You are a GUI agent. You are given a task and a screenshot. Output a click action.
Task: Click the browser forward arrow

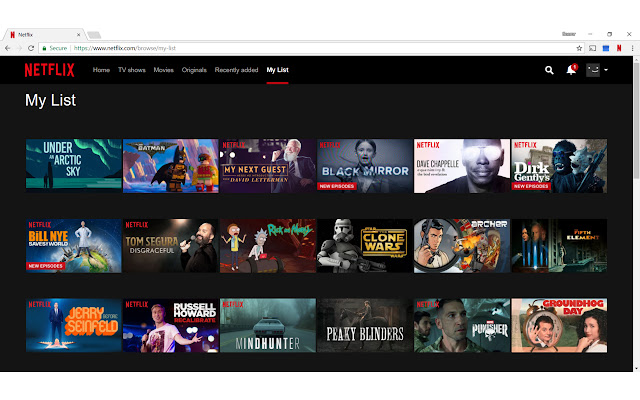(19, 48)
